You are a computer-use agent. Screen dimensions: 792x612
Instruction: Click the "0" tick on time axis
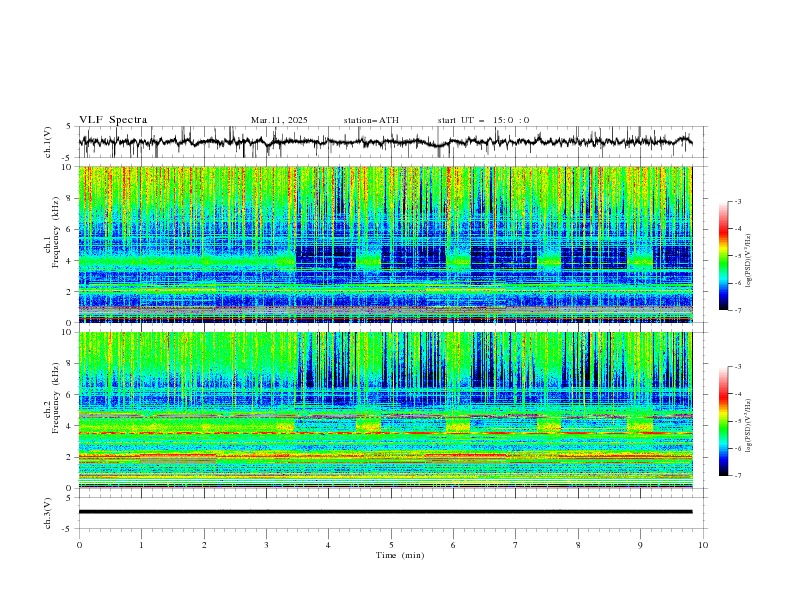(79, 545)
